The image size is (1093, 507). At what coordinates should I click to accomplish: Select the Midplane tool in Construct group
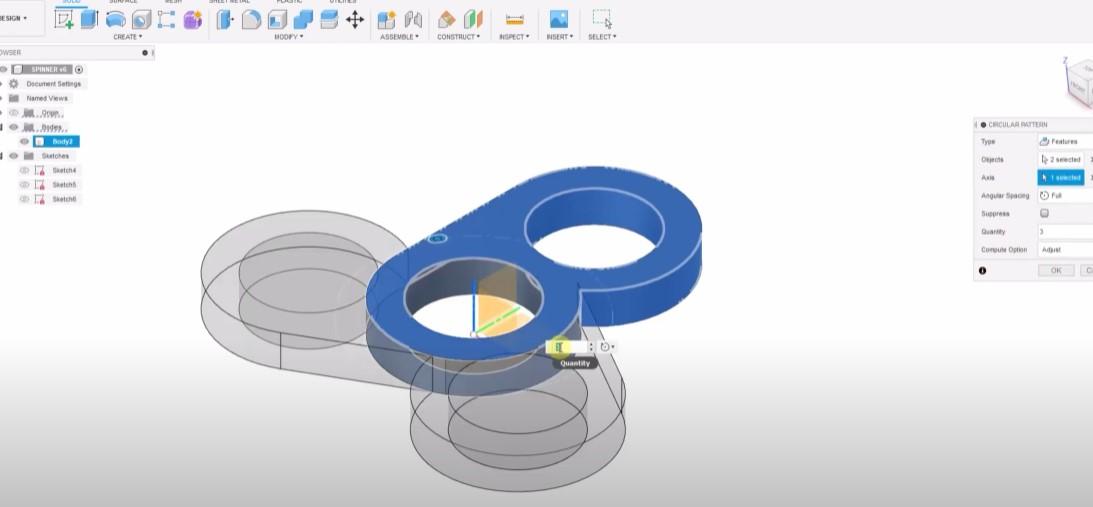coord(473,20)
